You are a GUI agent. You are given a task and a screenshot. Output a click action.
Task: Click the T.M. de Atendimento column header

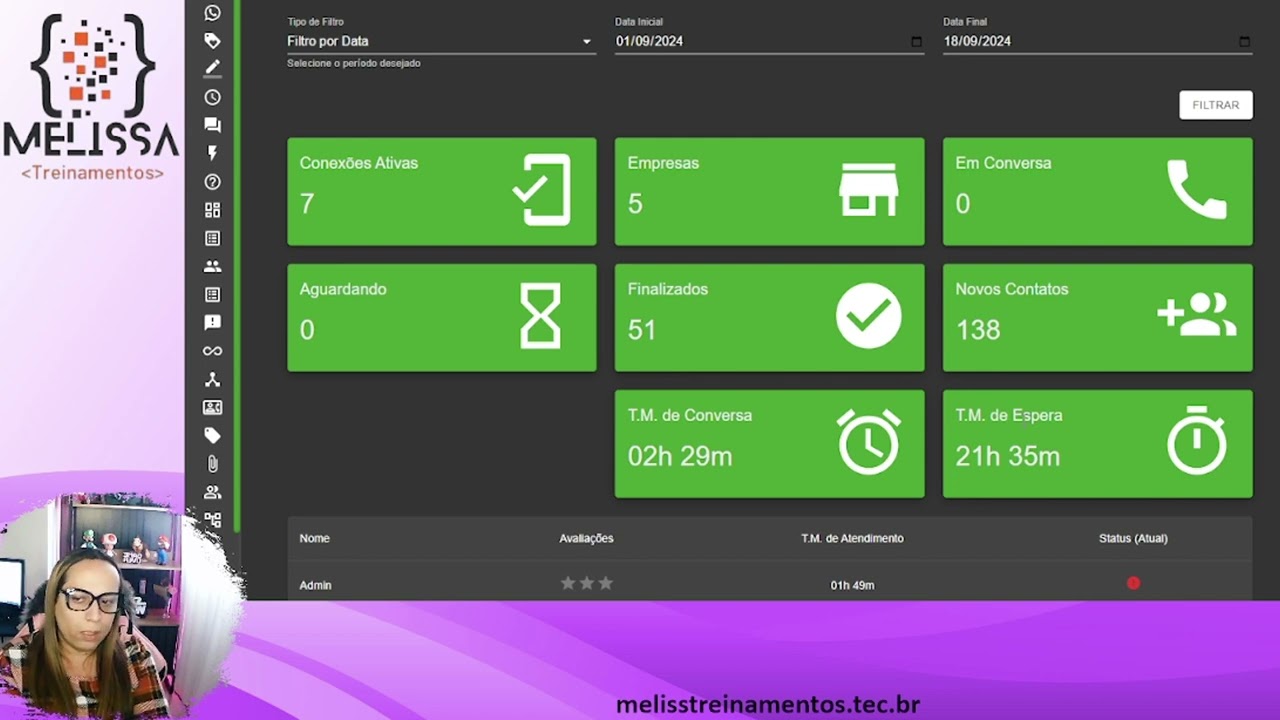[852, 538]
